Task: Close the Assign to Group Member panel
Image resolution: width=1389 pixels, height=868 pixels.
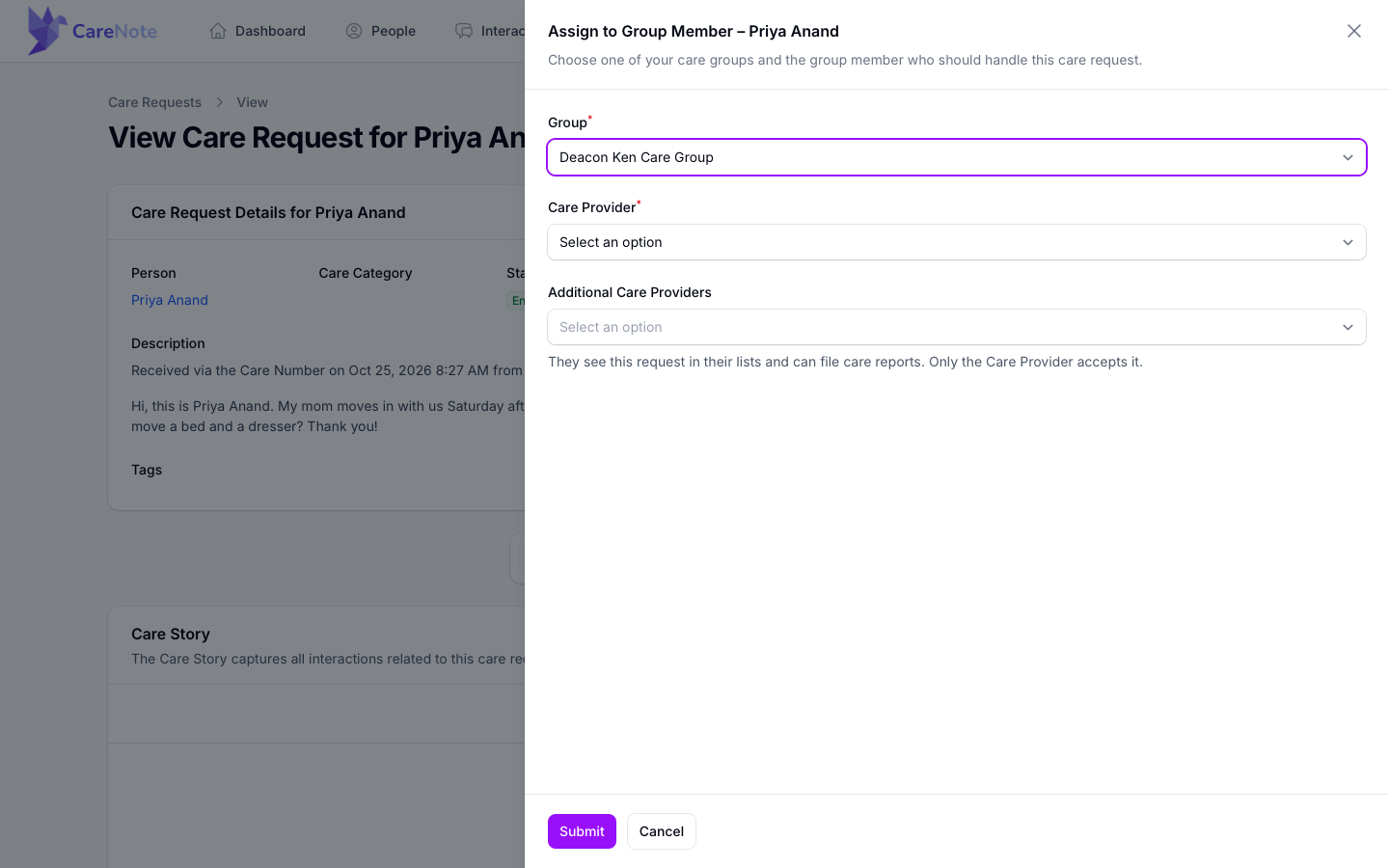Action: [x=1354, y=31]
